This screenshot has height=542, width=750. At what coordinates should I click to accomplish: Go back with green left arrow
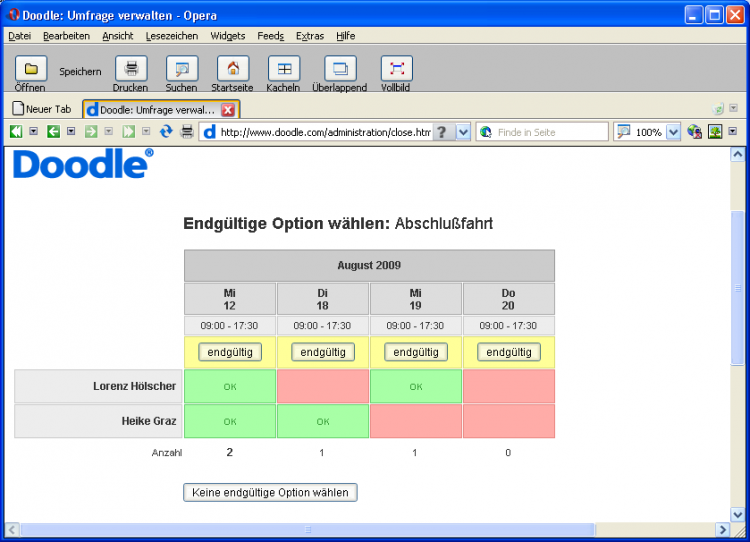pos(53,132)
